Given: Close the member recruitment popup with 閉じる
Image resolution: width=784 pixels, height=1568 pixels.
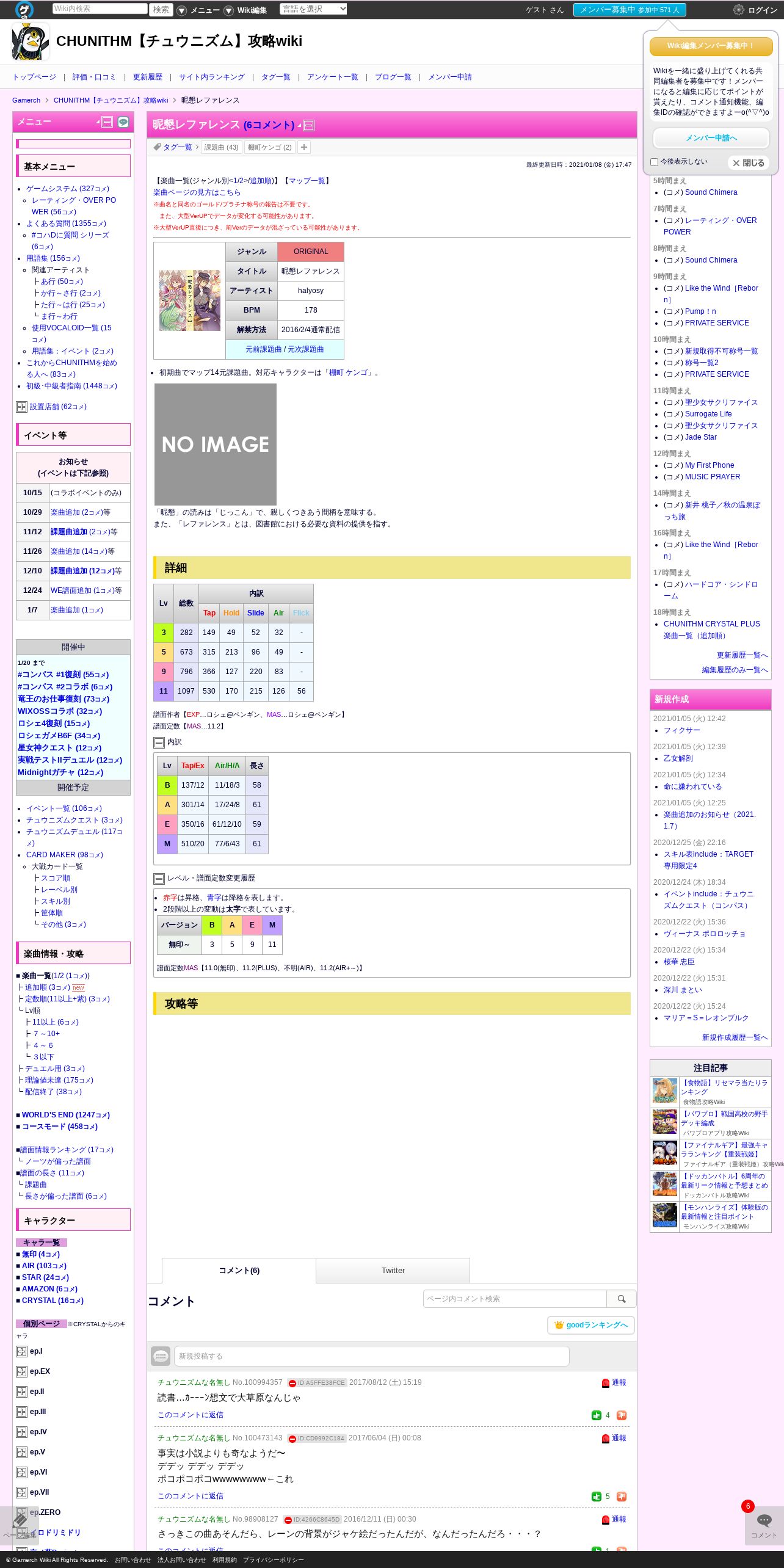Looking at the screenshot, I should [749, 163].
